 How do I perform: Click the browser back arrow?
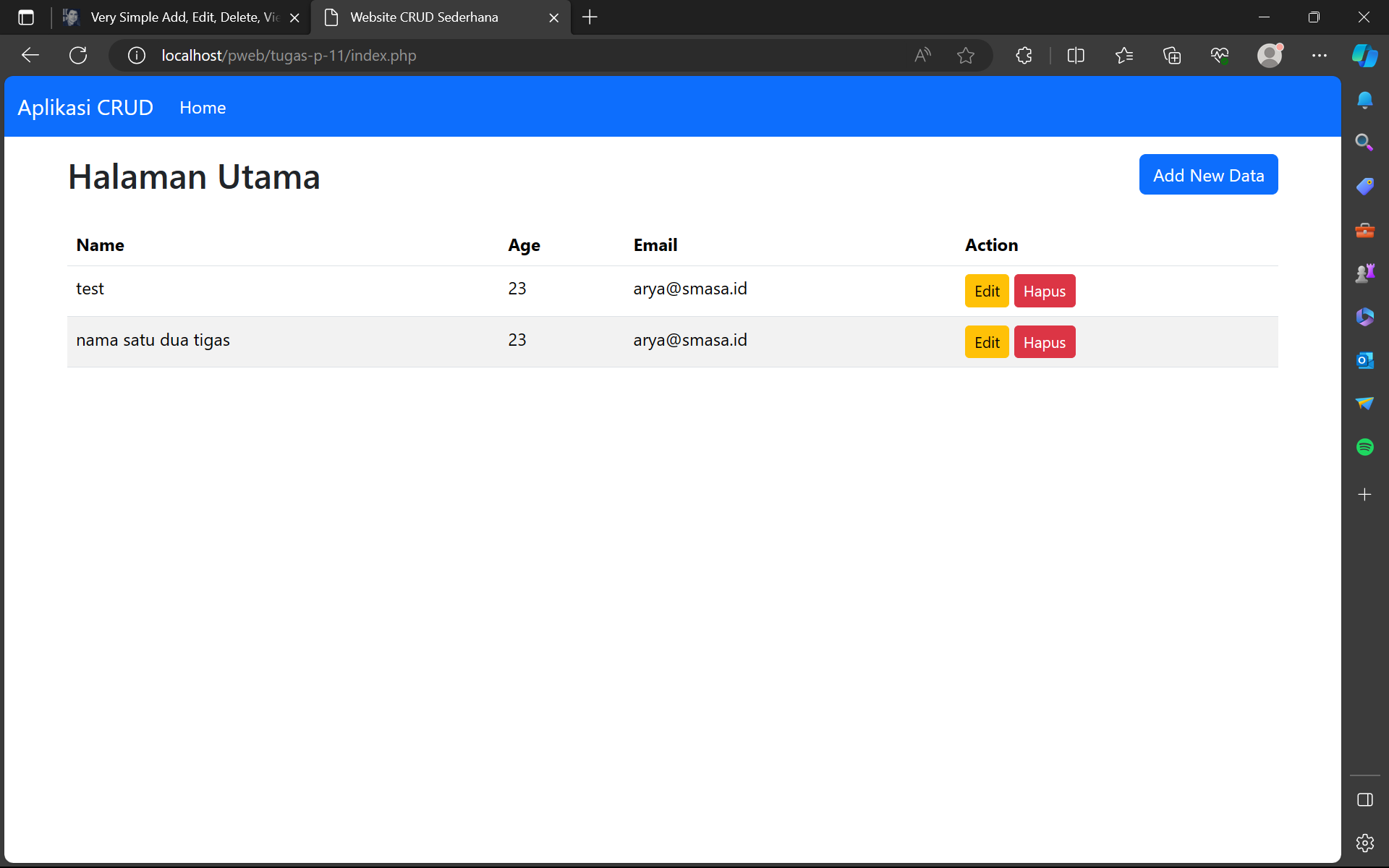30,56
